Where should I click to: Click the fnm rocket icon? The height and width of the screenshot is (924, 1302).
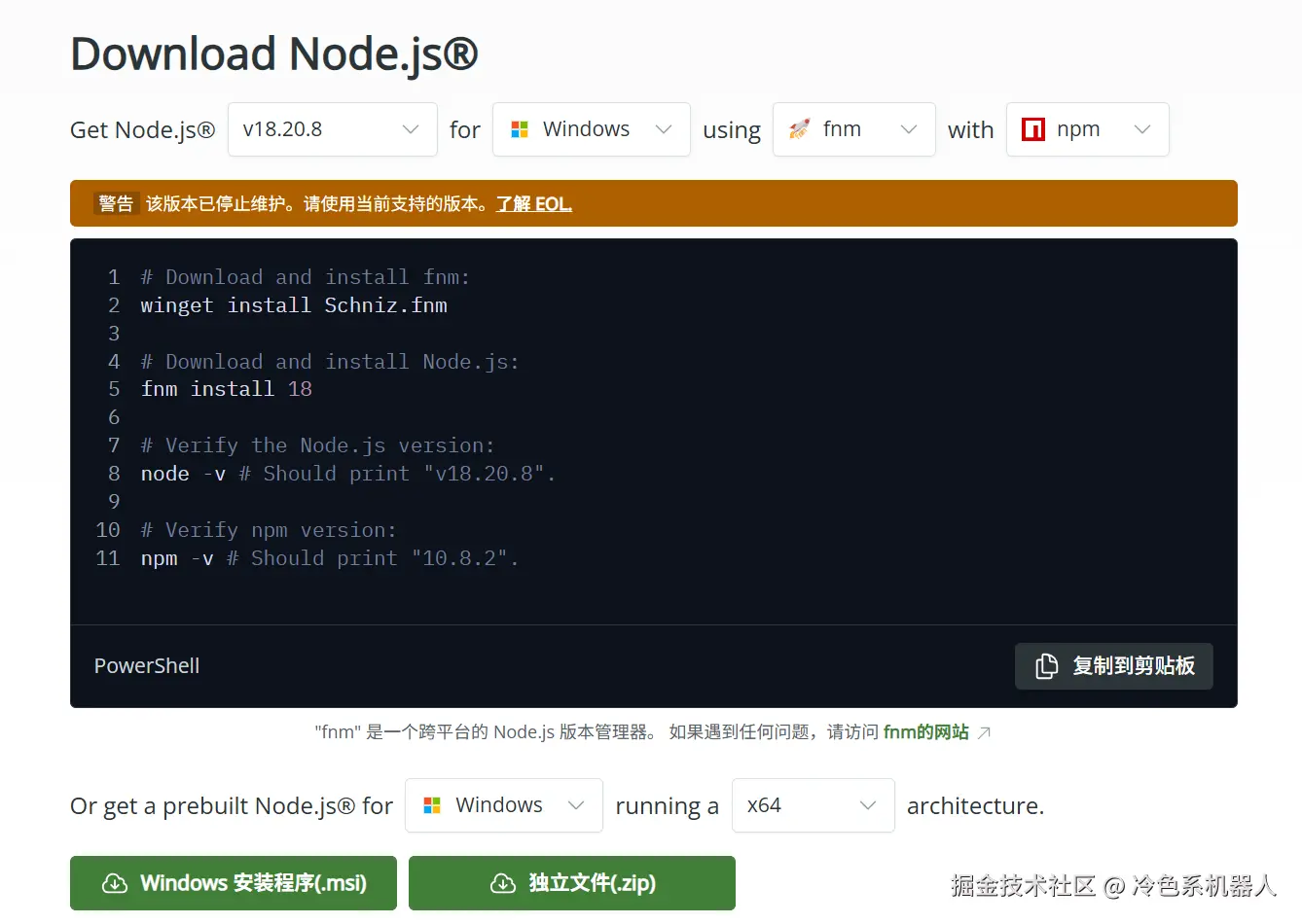[x=800, y=129]
